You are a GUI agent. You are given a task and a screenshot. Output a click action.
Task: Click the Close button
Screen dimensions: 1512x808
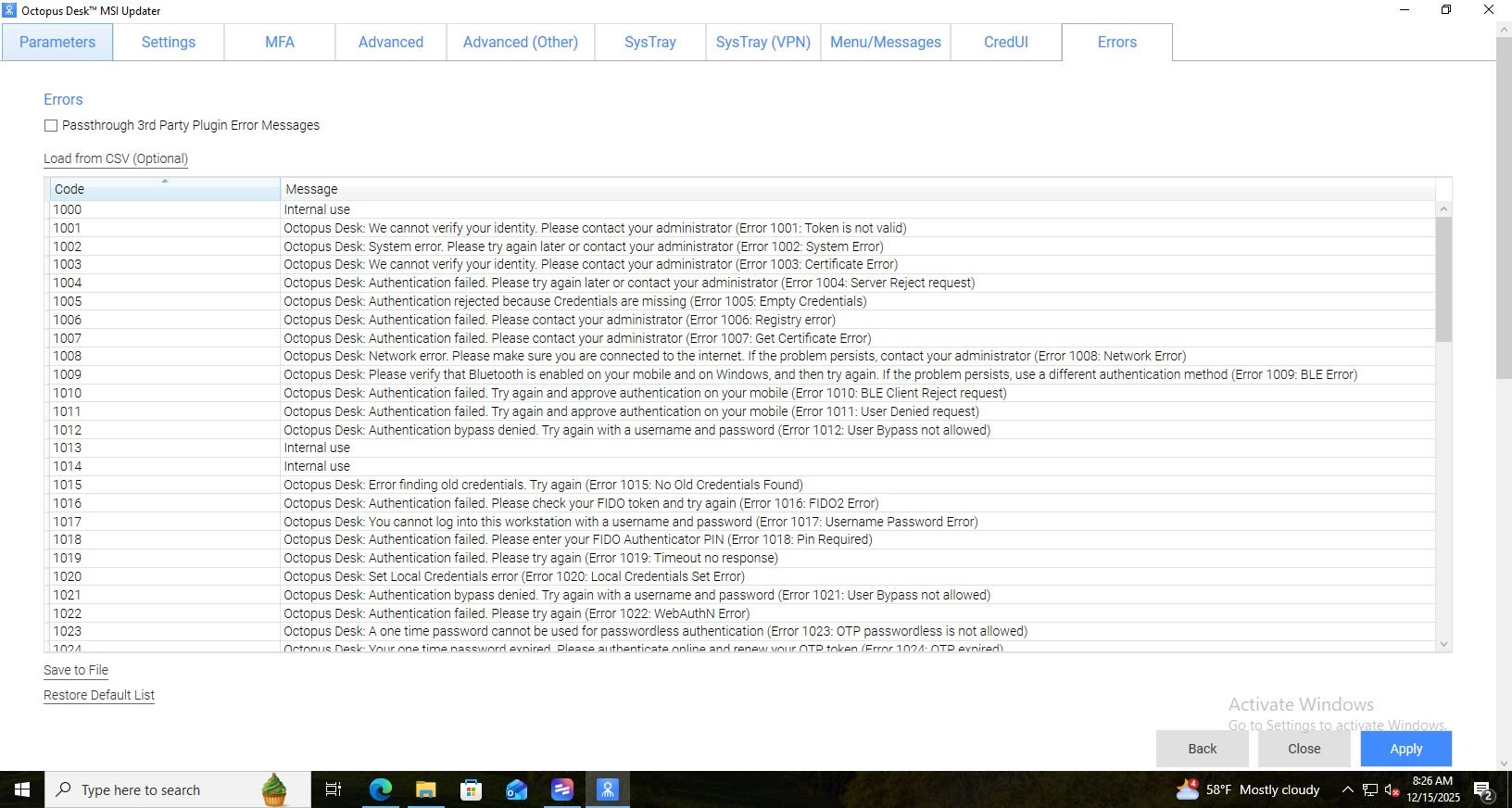pos(1304,749)
